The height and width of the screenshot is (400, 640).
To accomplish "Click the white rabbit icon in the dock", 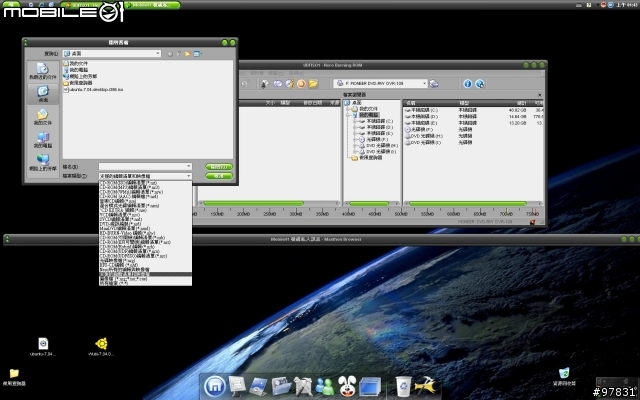I will point(347,386).
